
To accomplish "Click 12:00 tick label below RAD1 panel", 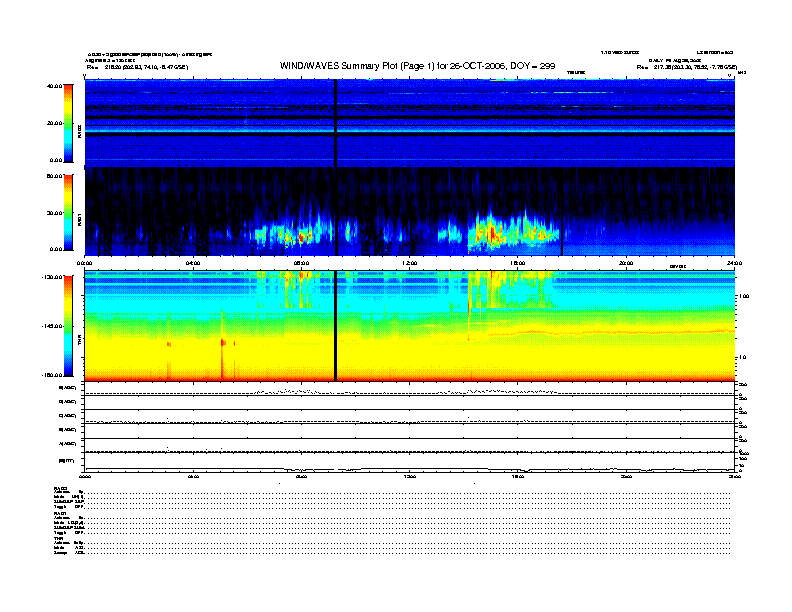I will tap(410, 263).
